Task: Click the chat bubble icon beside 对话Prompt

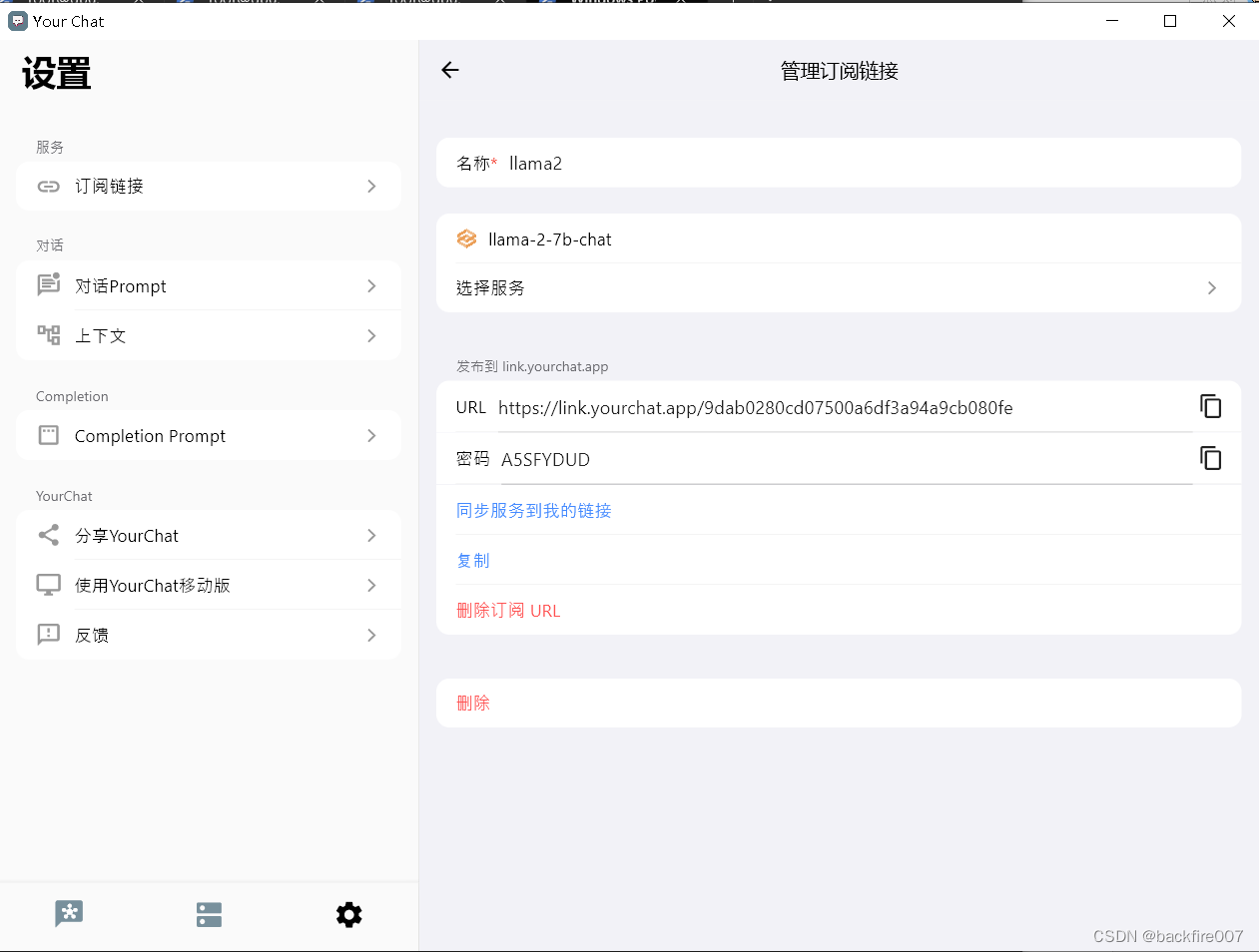Action: [49, 285]
